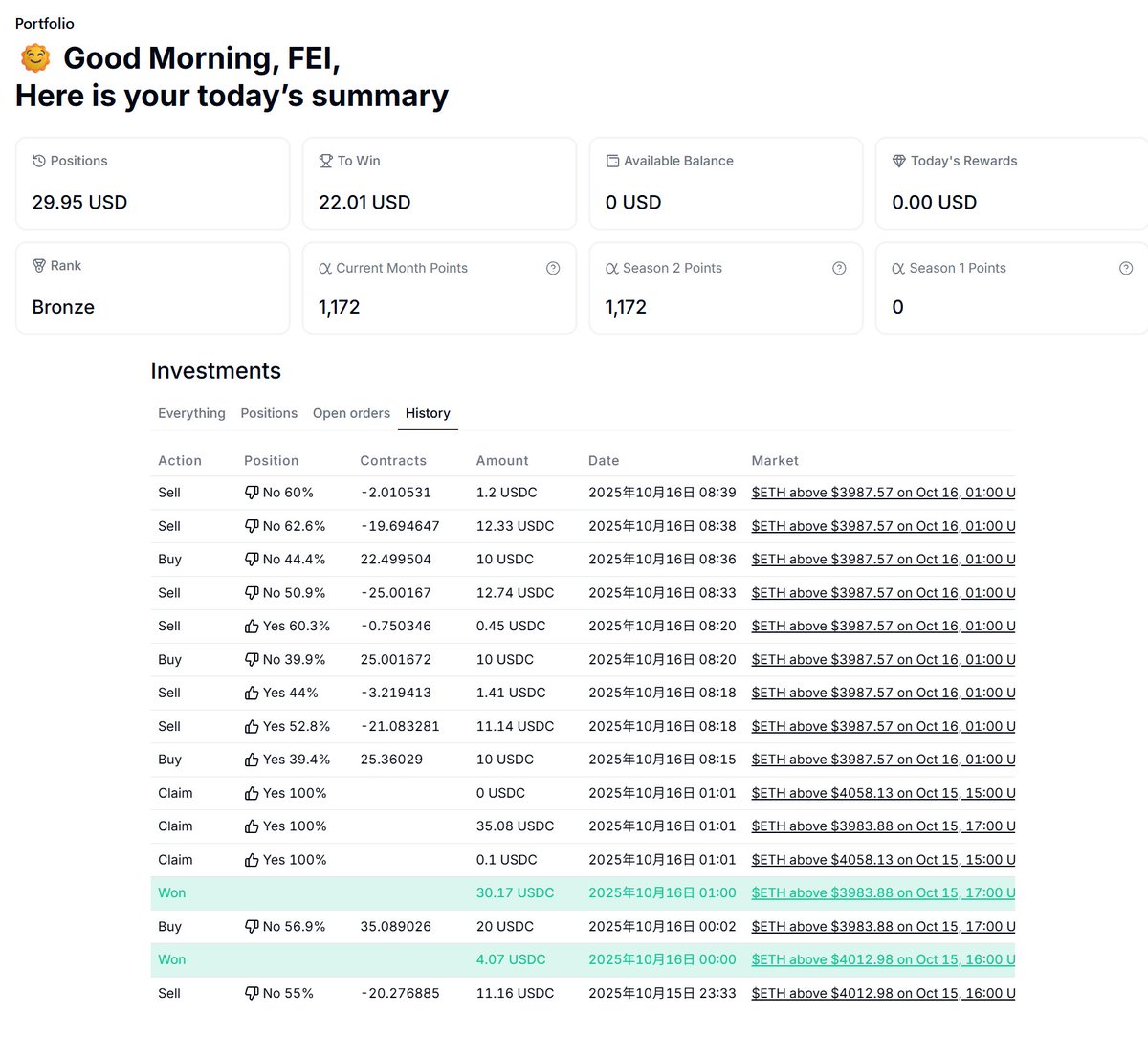Open the market link for the 08:39 Sell

click(883, 493)
